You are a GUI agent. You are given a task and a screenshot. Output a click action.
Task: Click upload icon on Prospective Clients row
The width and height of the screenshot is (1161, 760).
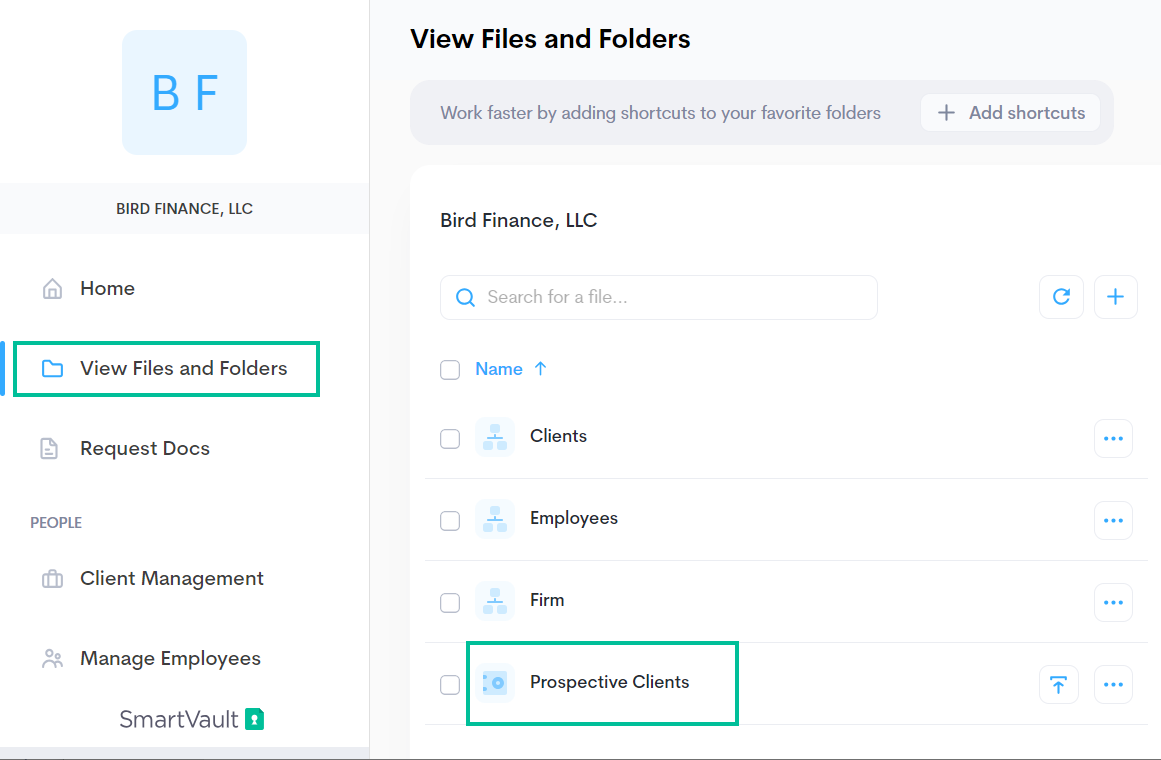click(1059, 684)
